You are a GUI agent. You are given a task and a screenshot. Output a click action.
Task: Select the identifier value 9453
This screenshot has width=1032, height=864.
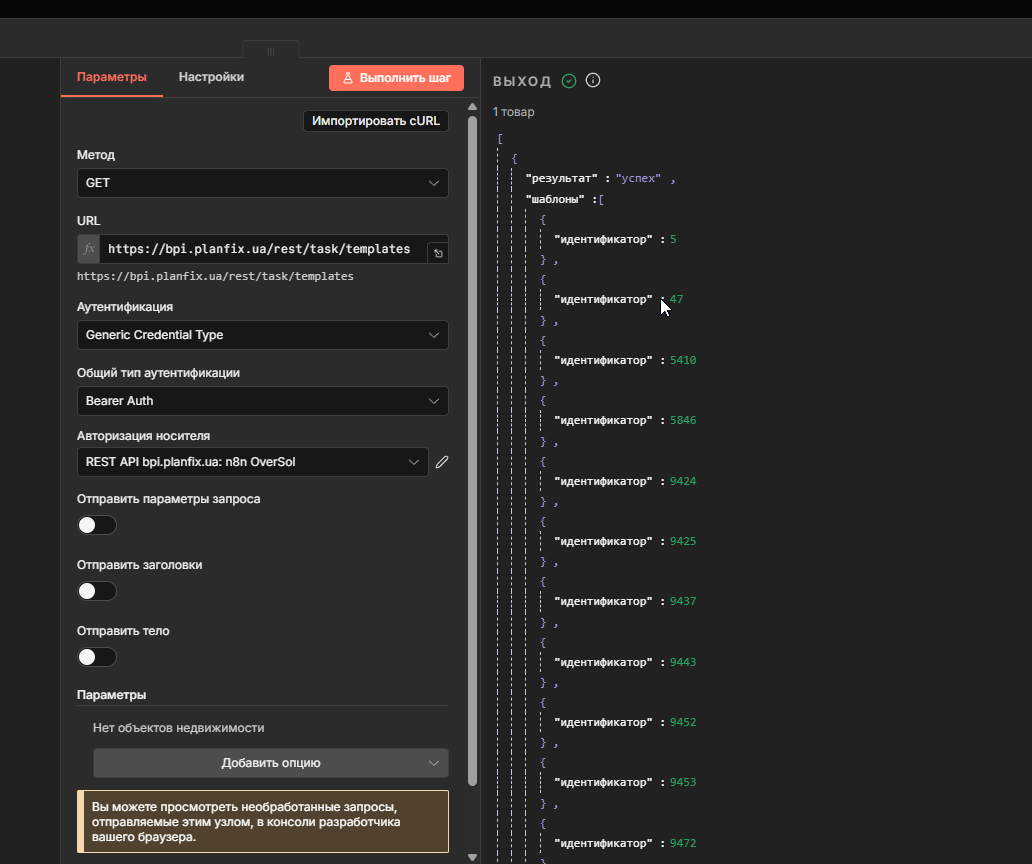pos(683,782)
